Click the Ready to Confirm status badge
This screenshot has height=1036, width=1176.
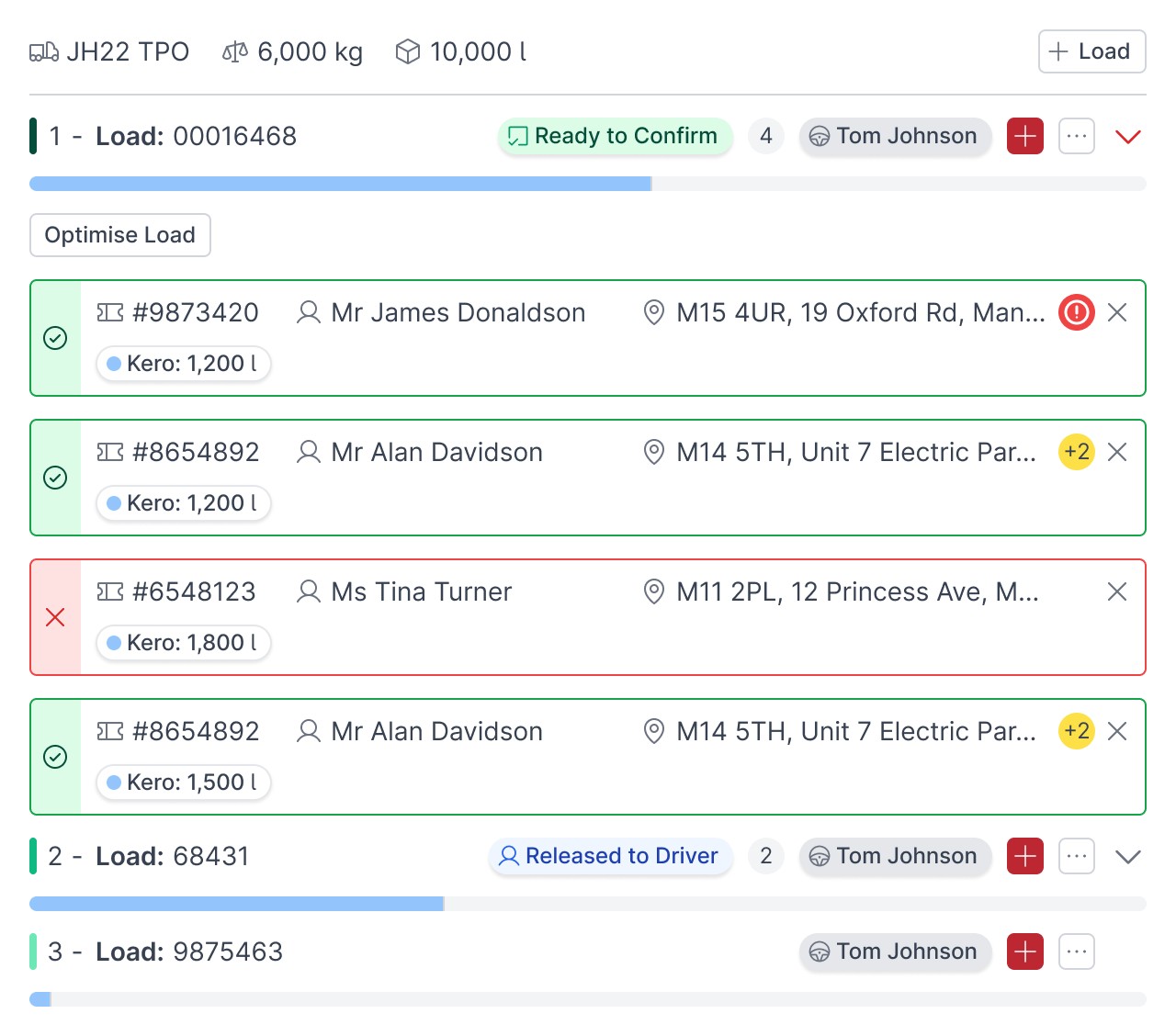615,136
